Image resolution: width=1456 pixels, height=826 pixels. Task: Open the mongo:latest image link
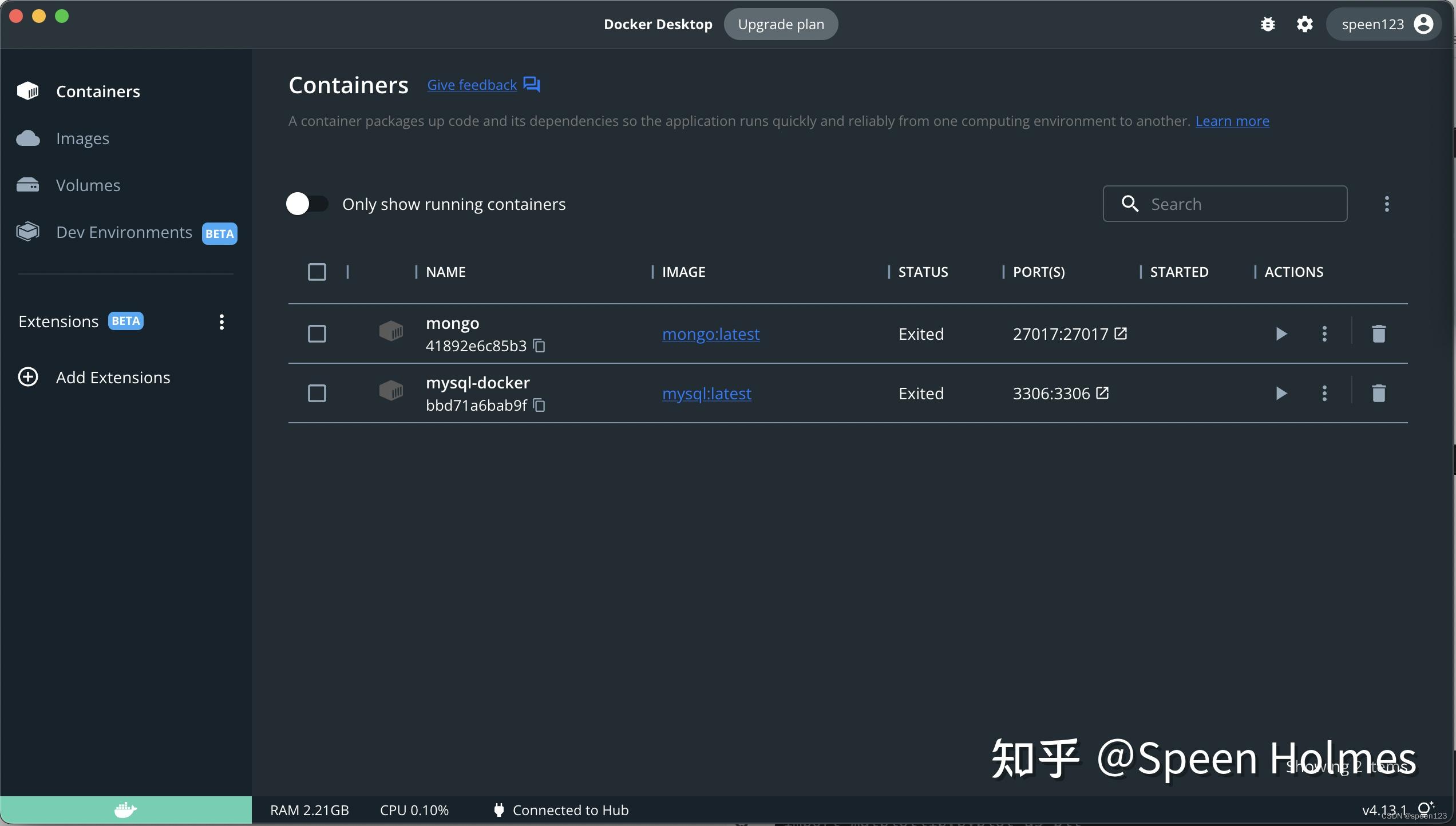tap(711, 333)
